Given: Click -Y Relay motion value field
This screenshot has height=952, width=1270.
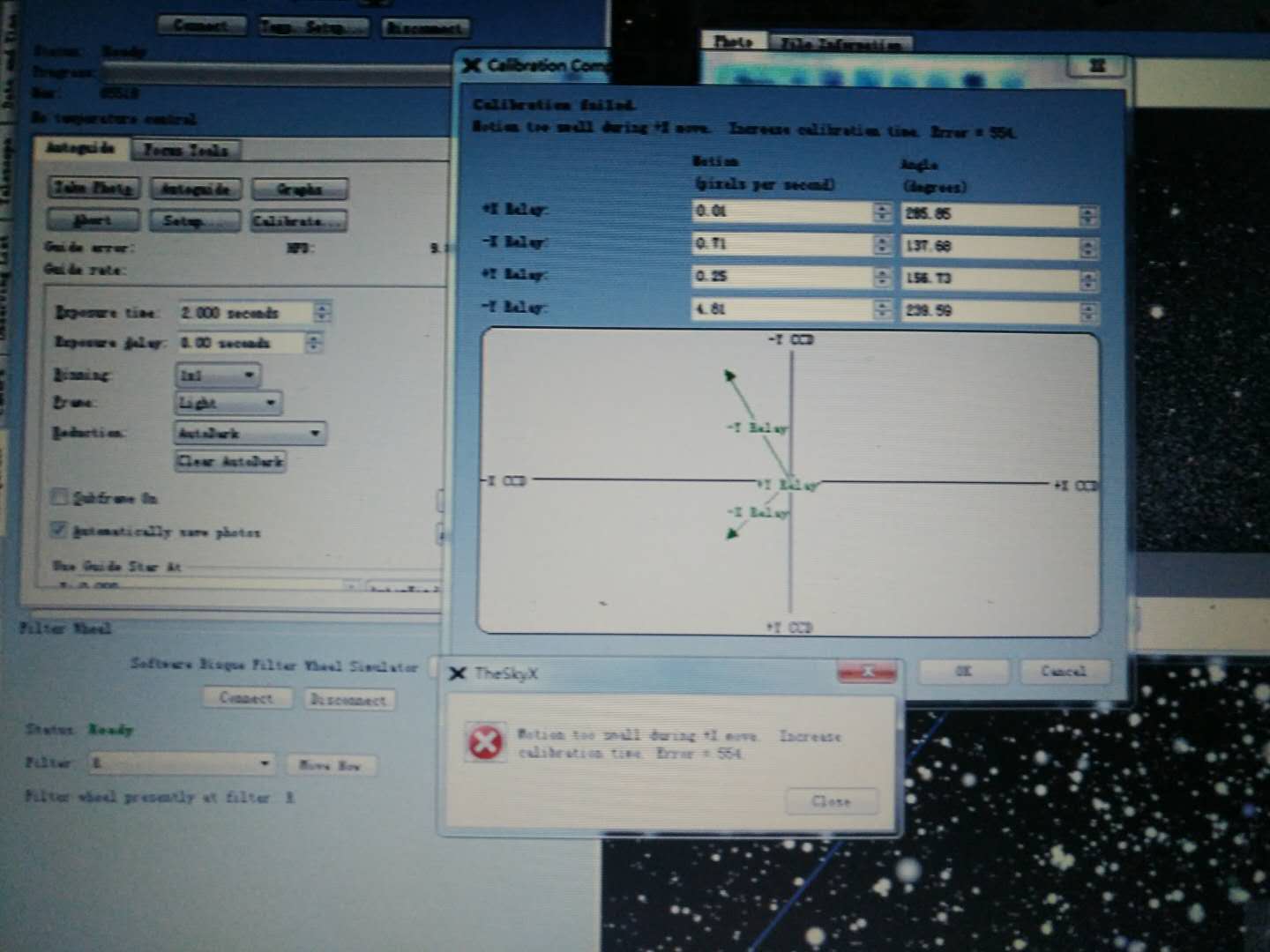Looking at the screenshot, I should point(782,309).
